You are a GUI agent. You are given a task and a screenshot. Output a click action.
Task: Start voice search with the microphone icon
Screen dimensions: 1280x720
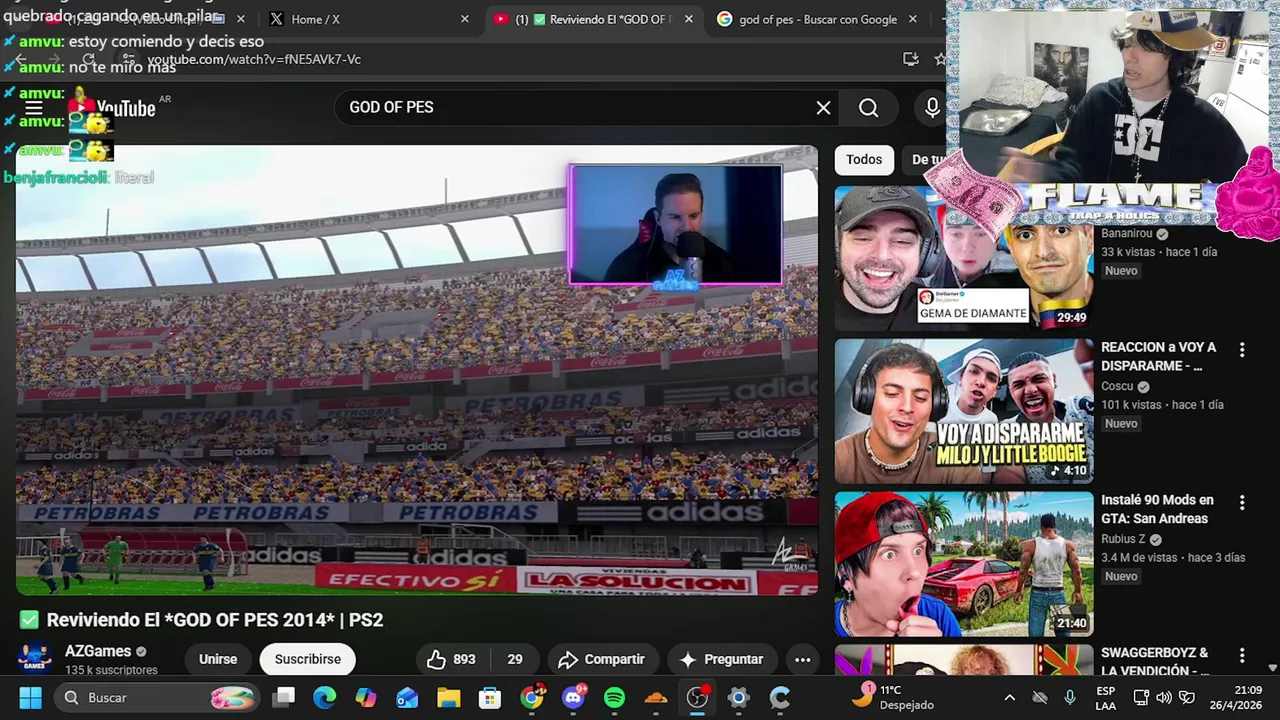(x=932, y=108)
